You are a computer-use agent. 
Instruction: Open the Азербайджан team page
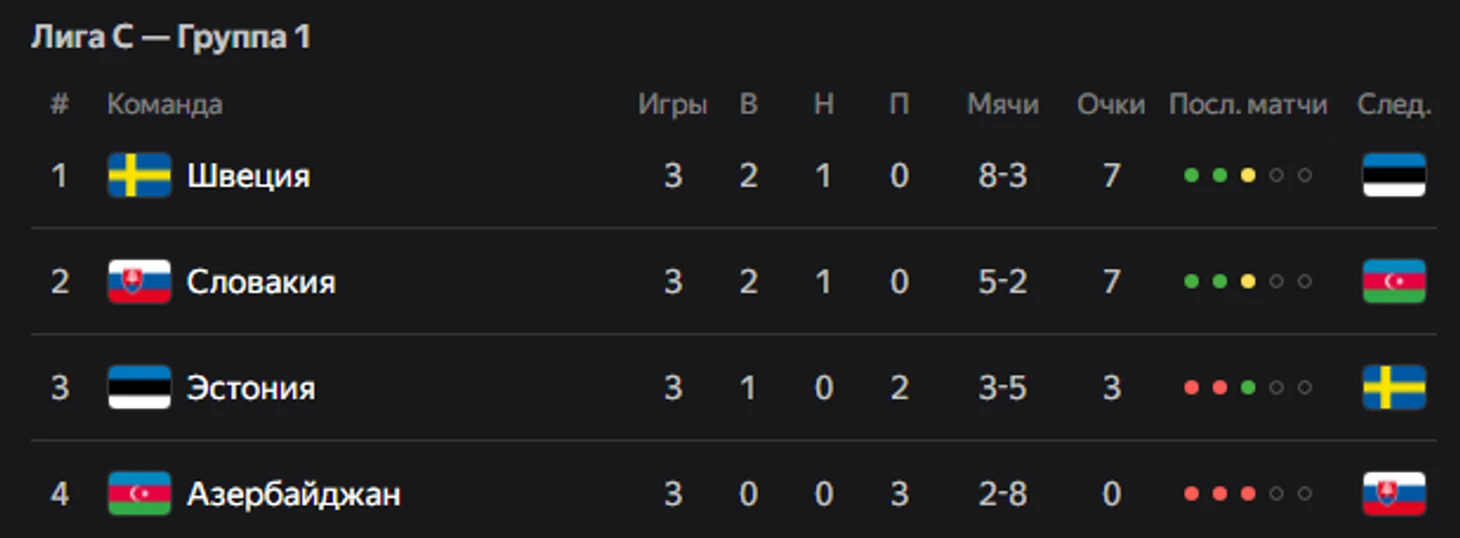click(294, 494)
